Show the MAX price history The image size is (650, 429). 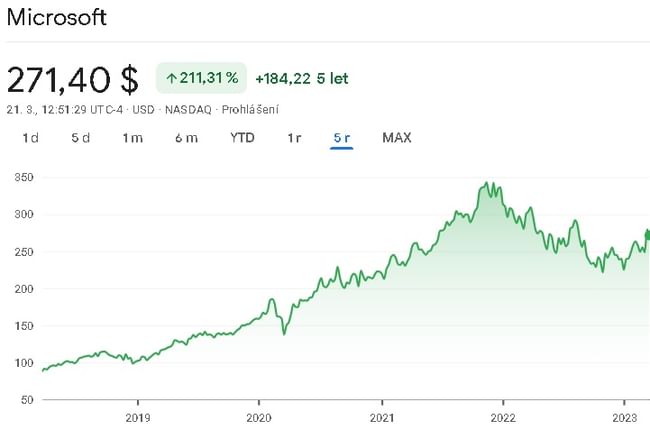tap(397, 138)
